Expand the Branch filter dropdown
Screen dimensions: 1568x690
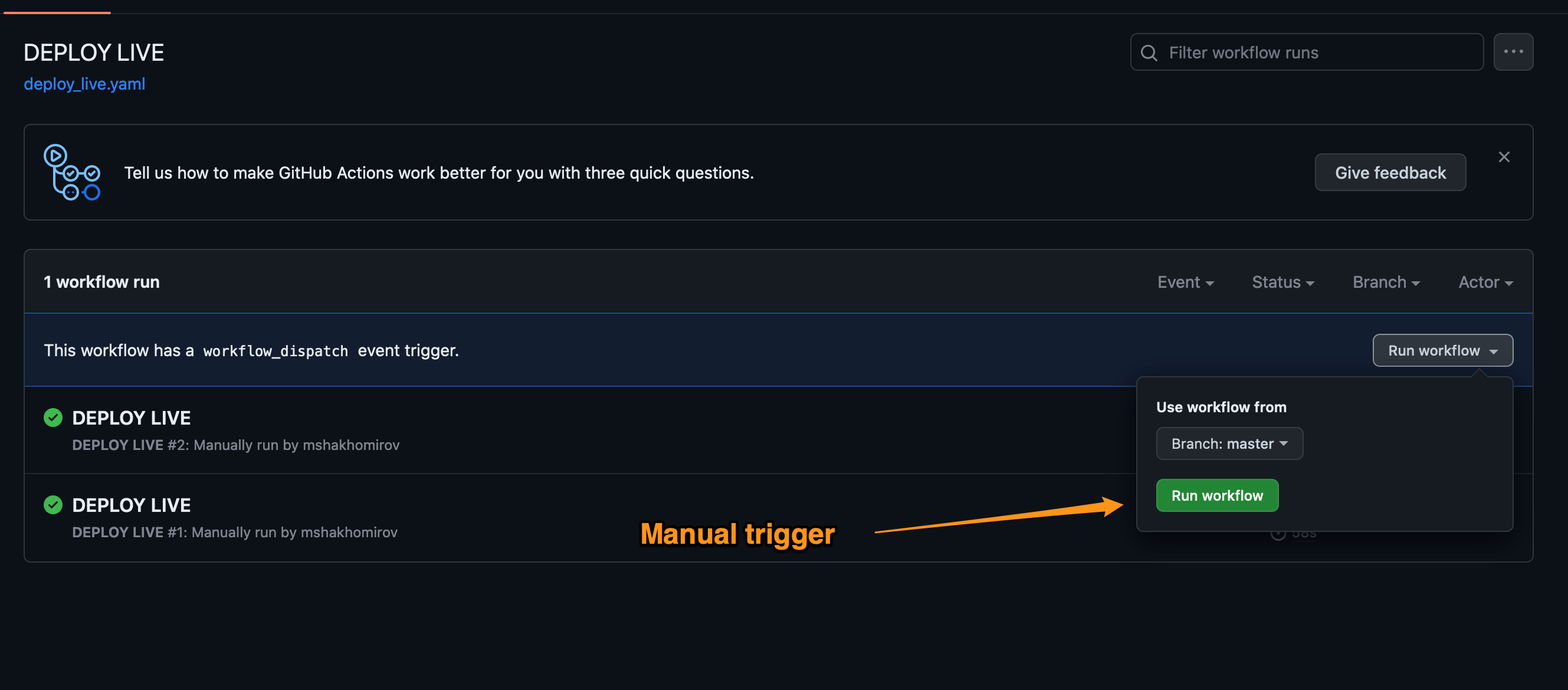[1385, 282]
